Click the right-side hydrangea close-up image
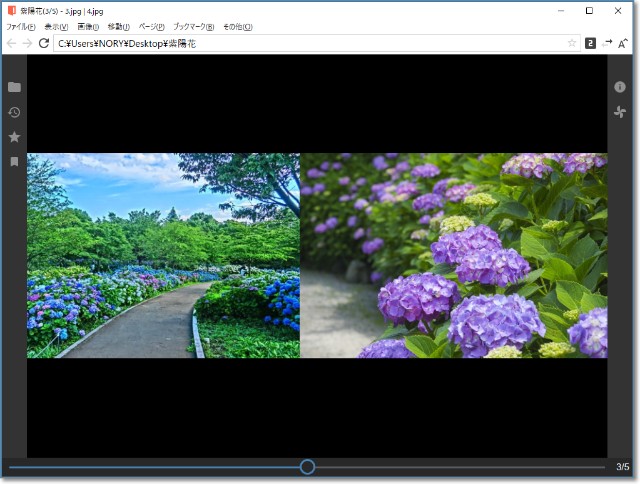Screen dimensions: 640x484 (x=453, y=255)
